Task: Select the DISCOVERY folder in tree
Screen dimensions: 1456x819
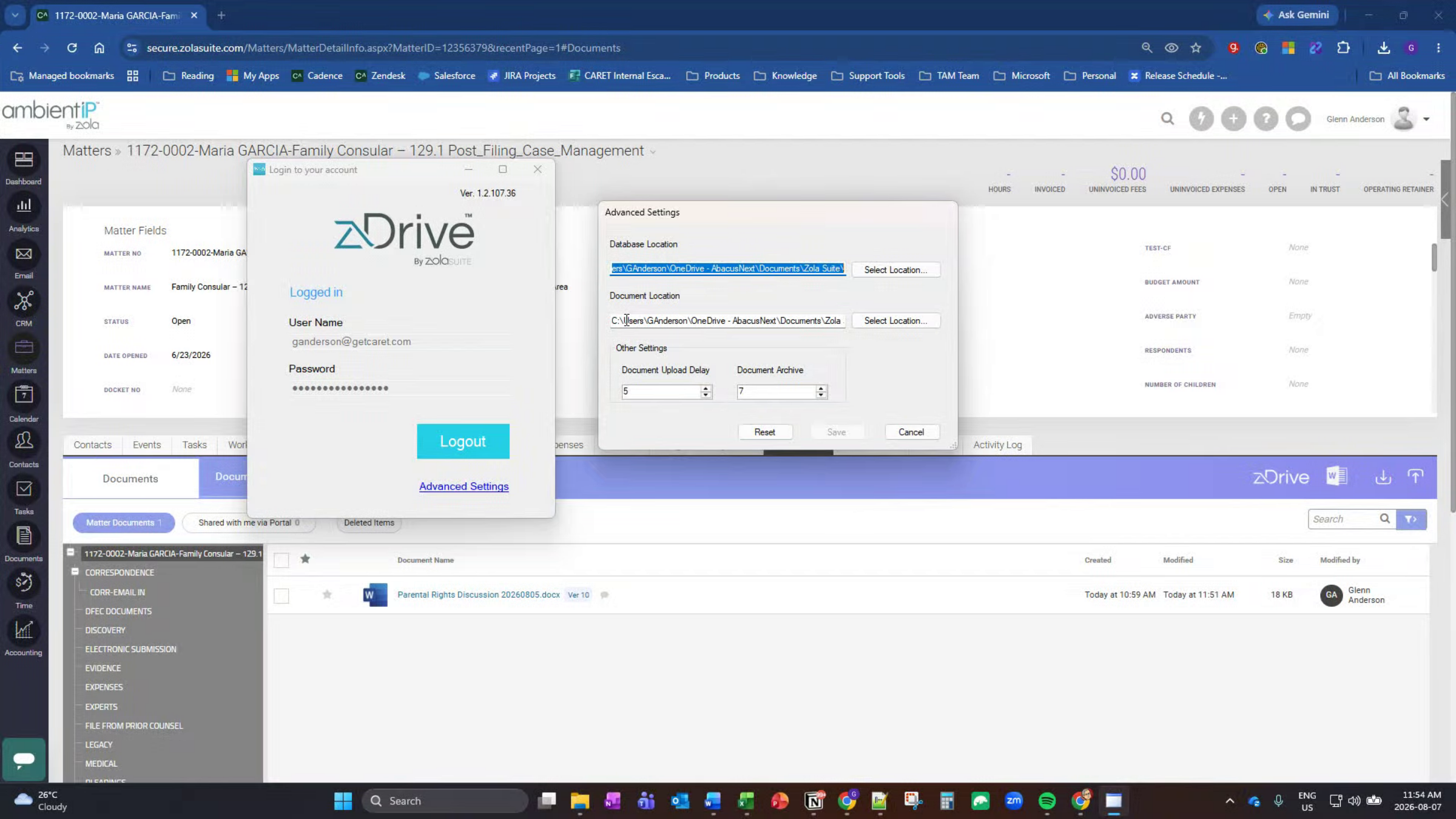Action: click(105, 630)
